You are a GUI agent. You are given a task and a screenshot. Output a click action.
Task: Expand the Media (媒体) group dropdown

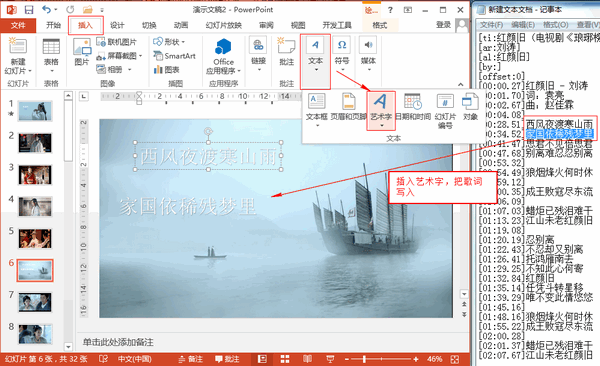368,56
